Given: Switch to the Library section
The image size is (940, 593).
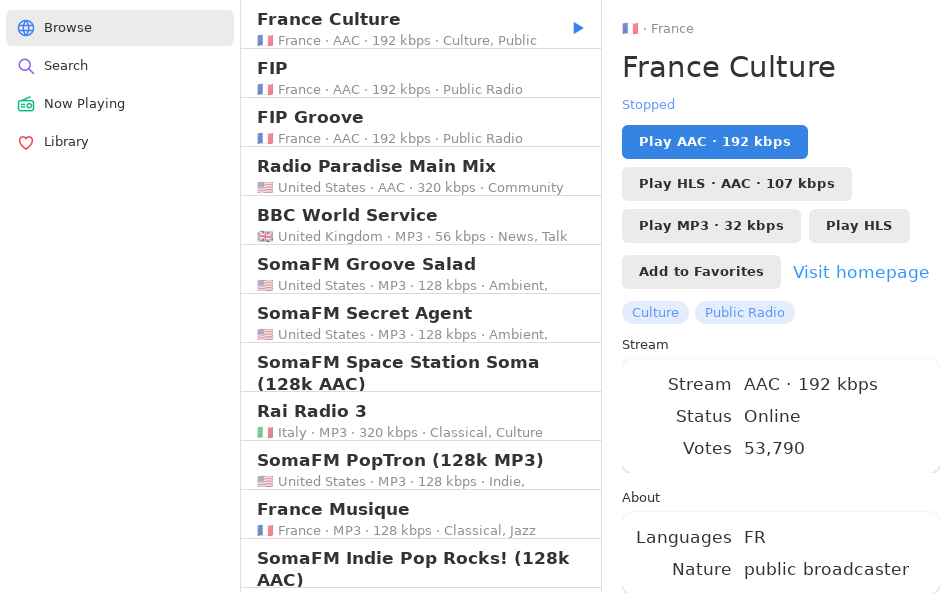Looking at the screenshot, I should pyautogui.click(x=120, y=142).
